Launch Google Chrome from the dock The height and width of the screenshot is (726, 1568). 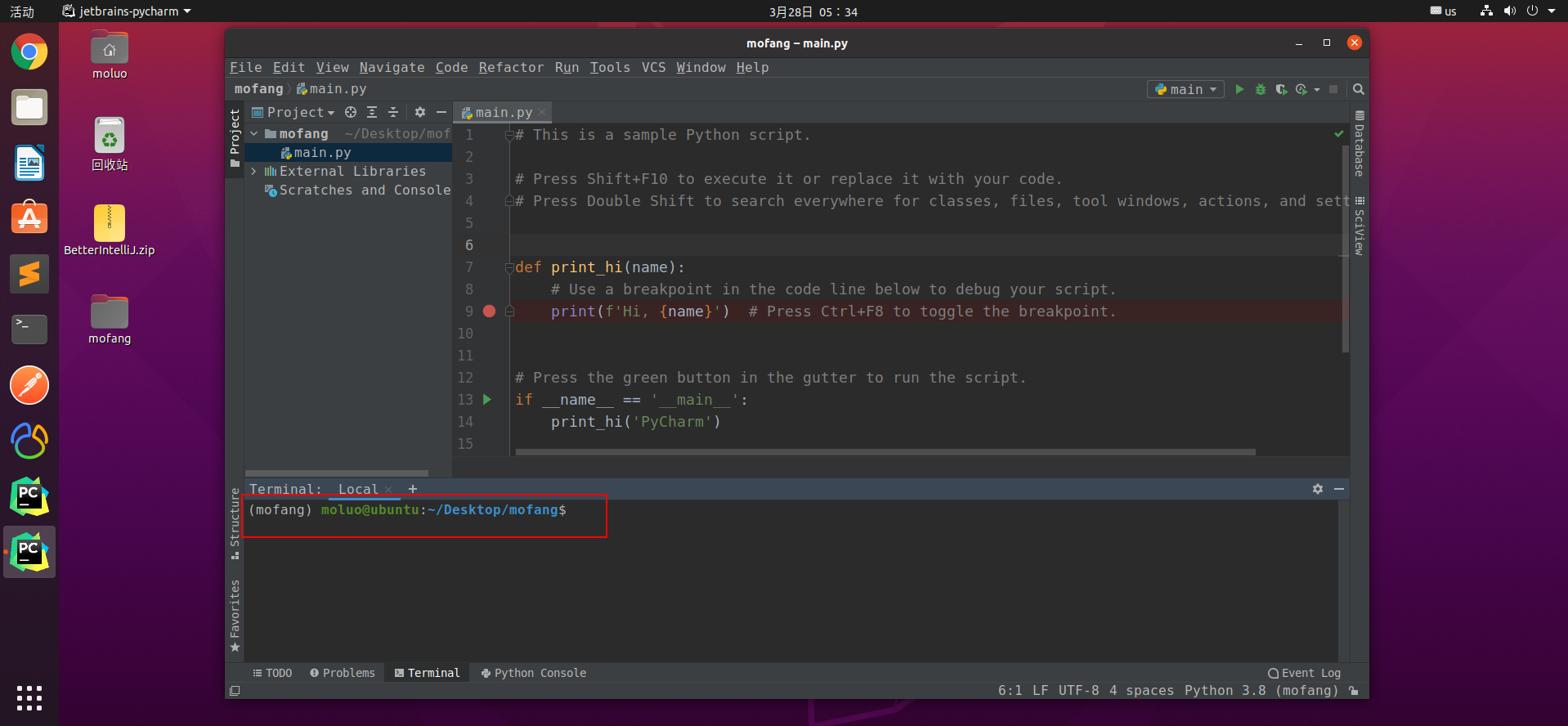(29, 52)
